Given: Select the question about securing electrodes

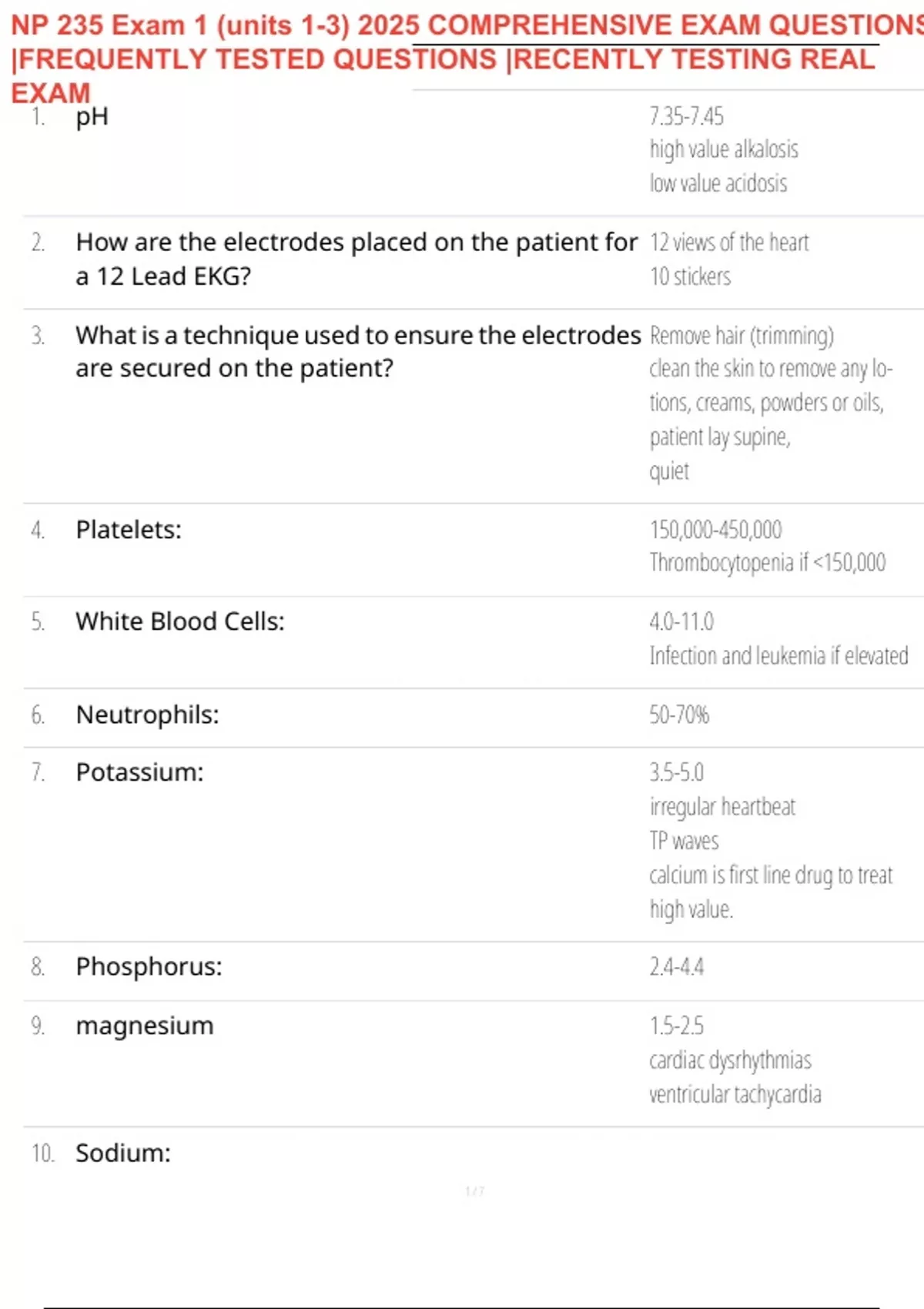Looking at the screenshot, I should click(358, 352).
